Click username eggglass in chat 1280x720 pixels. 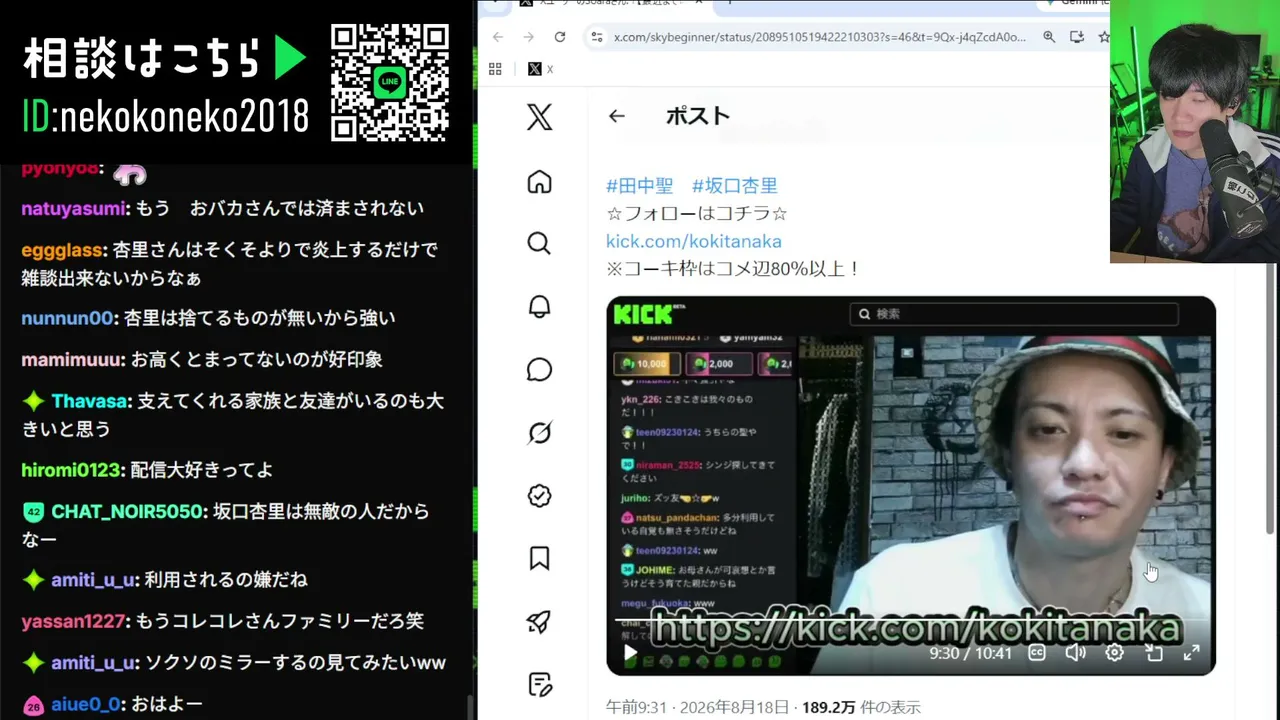(x=62, y=249)
